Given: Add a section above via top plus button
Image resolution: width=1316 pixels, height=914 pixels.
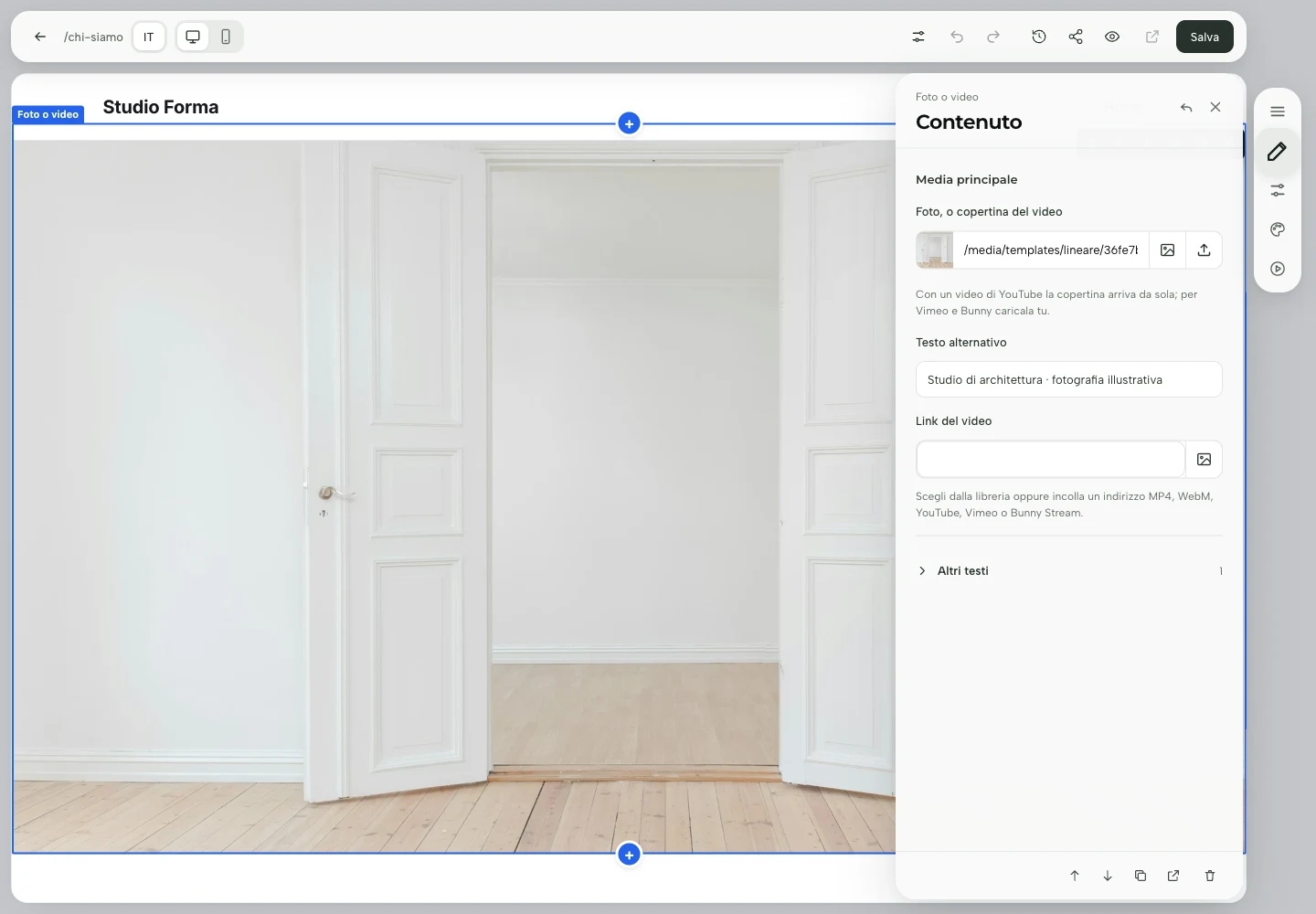Looking at the screenshot, I should (629, 123).
